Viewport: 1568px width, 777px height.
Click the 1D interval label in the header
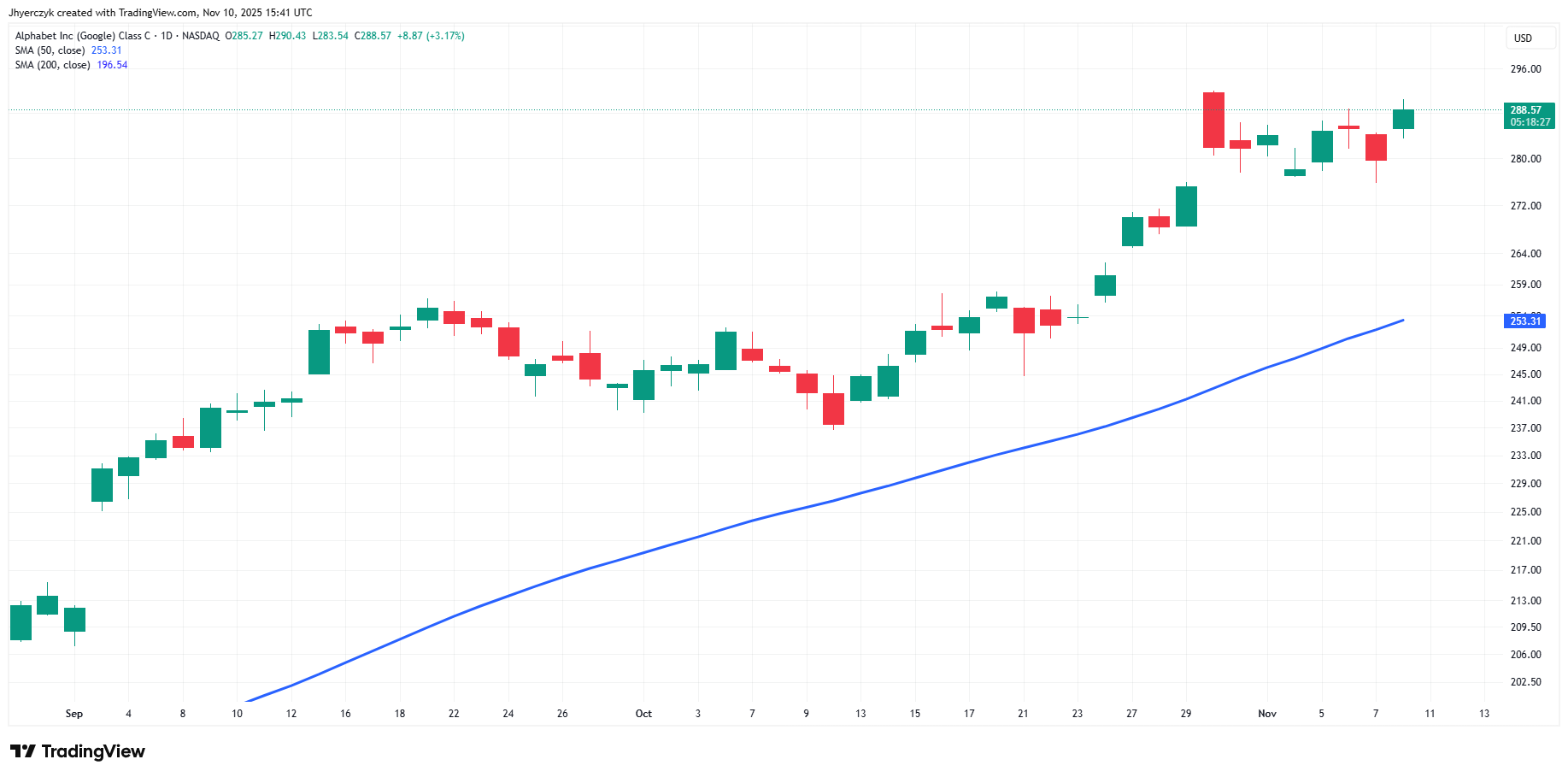click(x=167, y=36)
